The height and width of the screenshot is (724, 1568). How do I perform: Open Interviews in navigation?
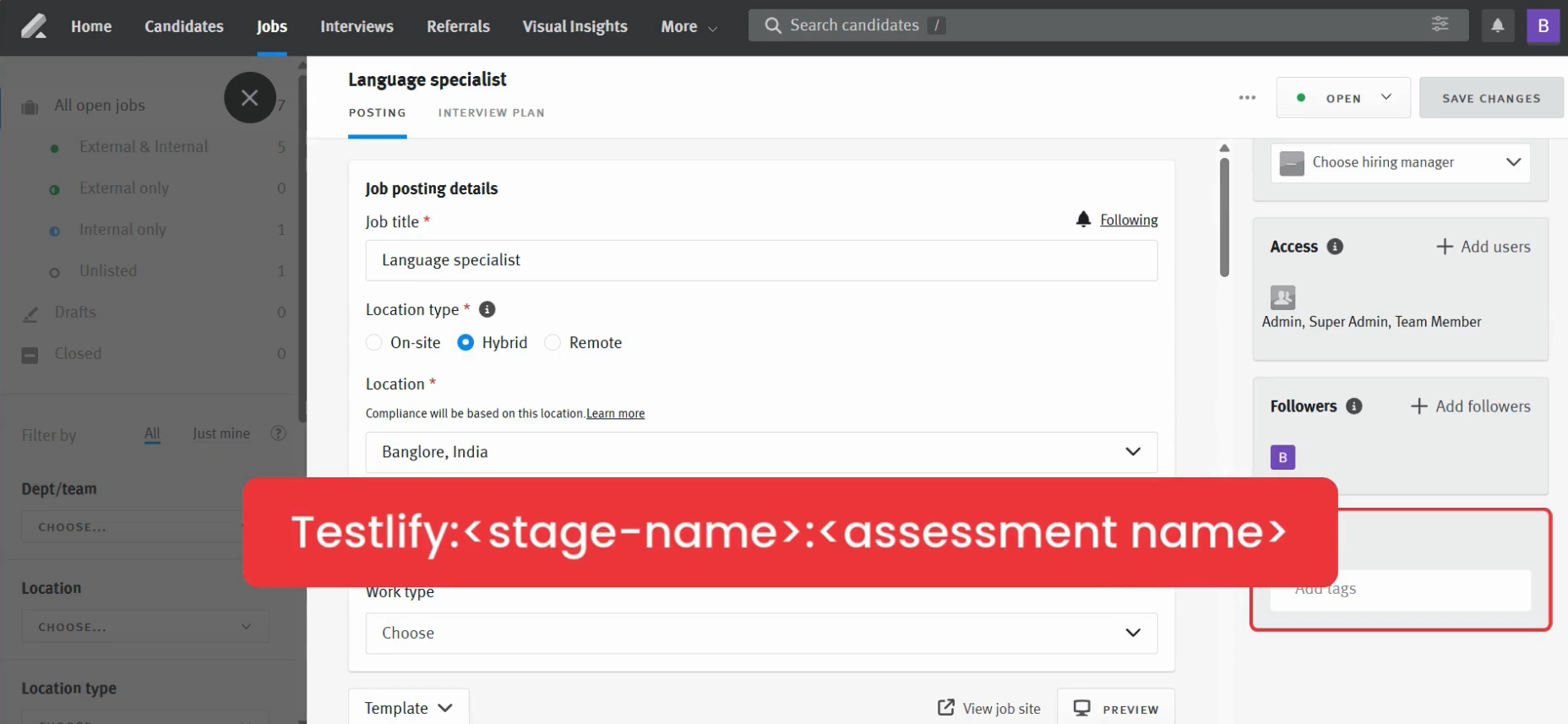click(x=357, y=26)
